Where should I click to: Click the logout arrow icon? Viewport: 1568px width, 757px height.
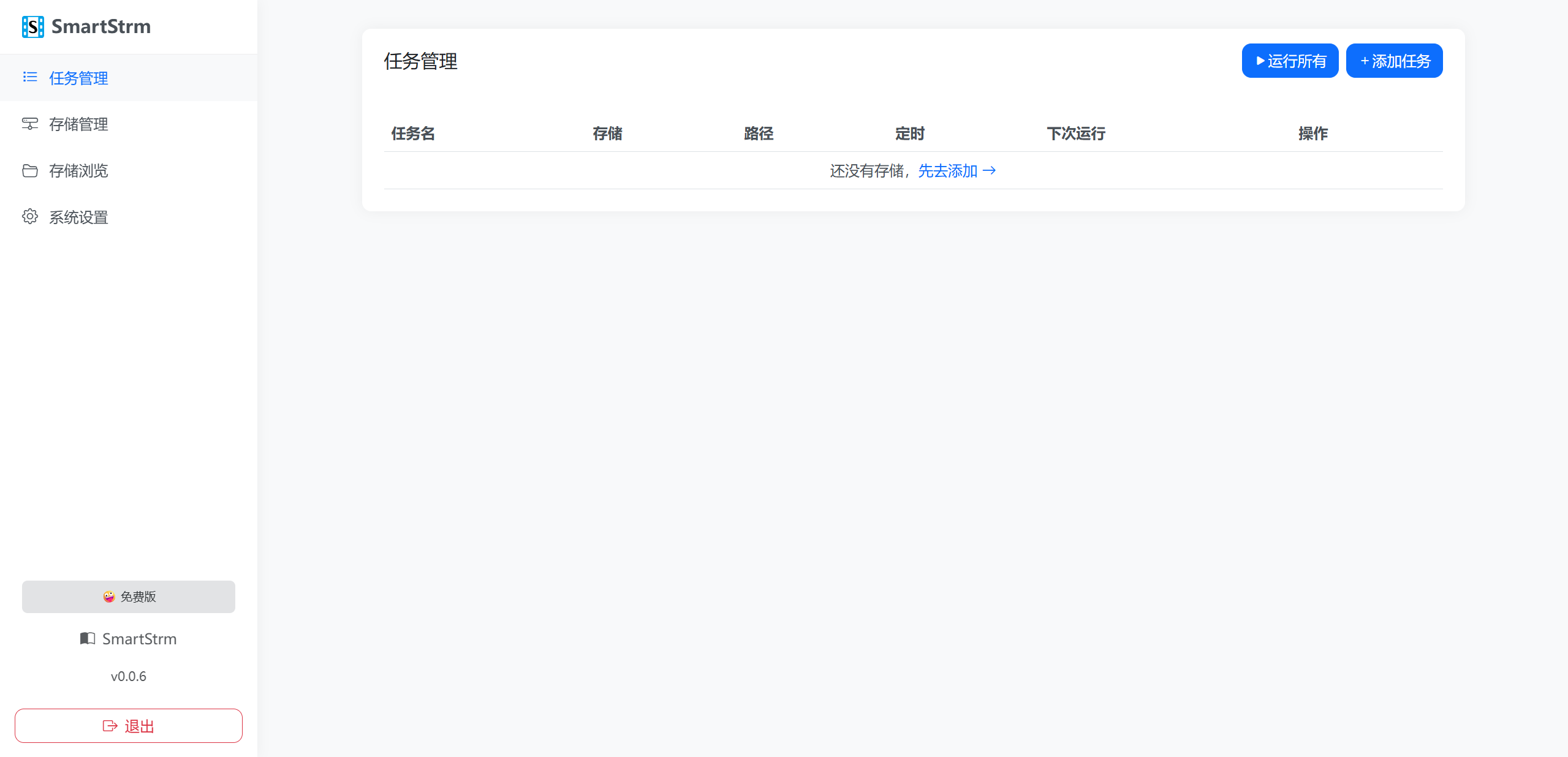pyautogui.click(x=110, y=726)
